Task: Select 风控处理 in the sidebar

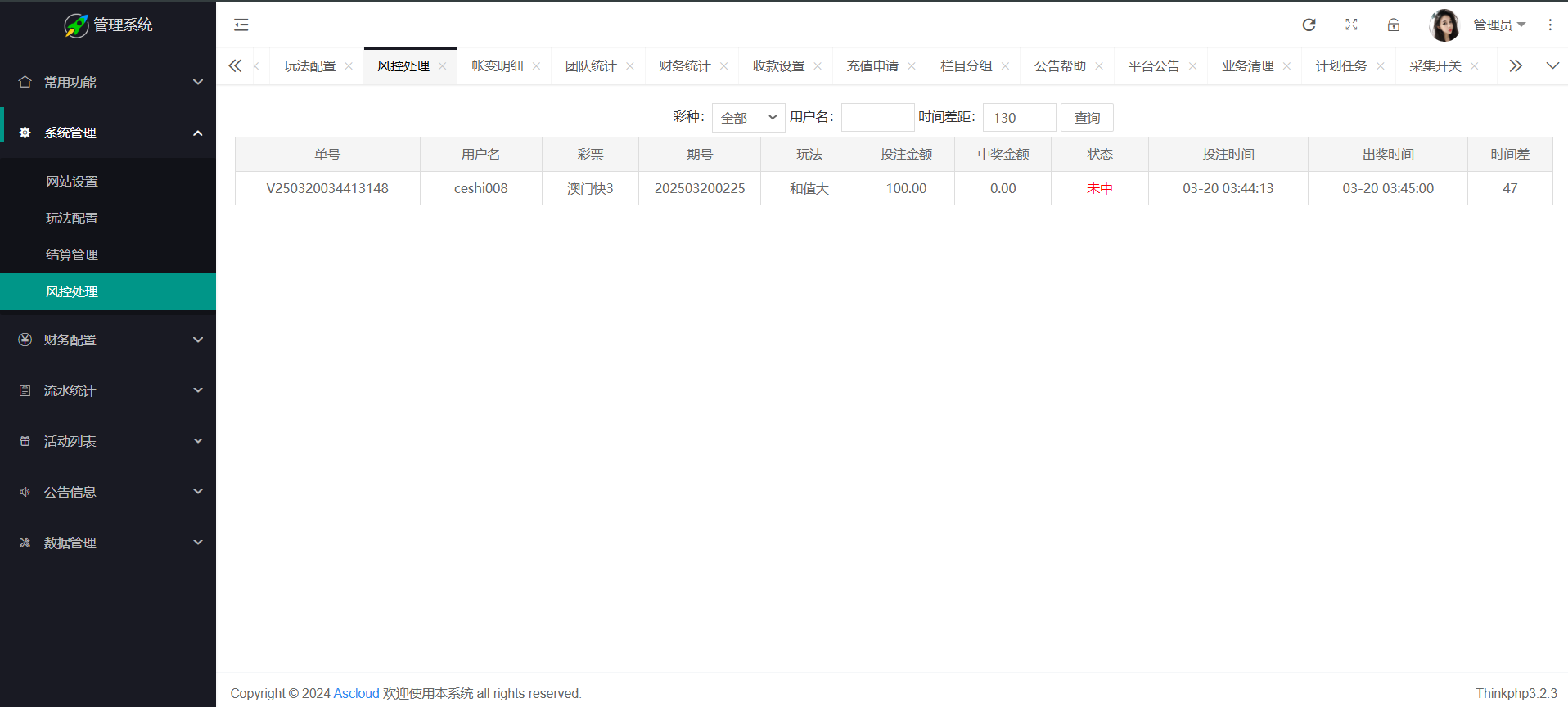Action: 108,292
